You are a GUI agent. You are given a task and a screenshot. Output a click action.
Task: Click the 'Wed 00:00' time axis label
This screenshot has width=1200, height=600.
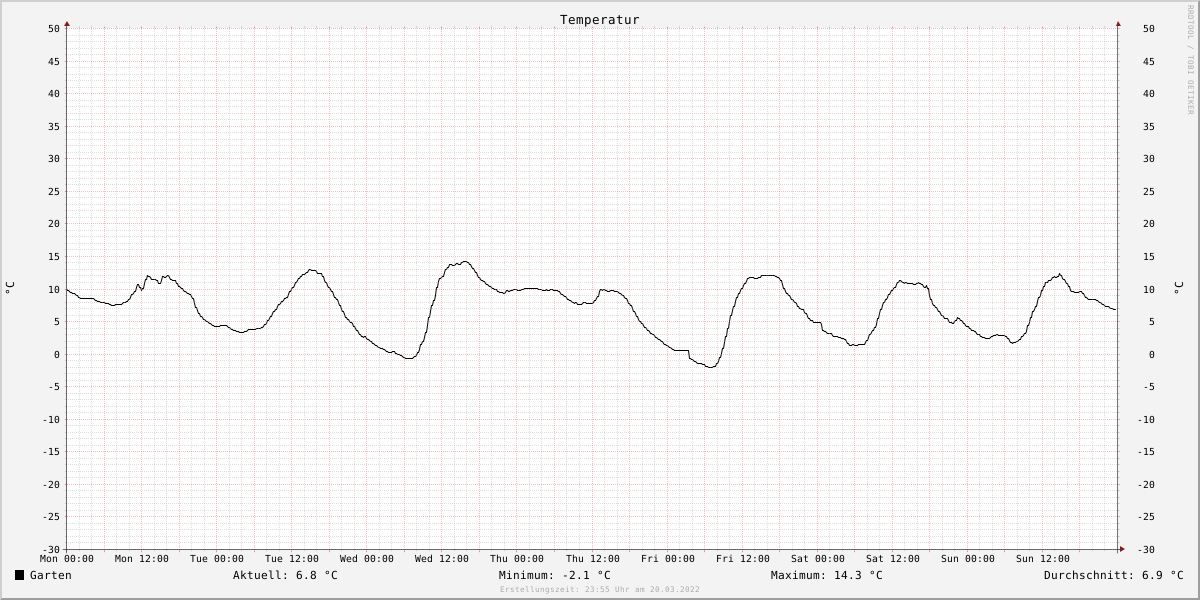[367, 559]
